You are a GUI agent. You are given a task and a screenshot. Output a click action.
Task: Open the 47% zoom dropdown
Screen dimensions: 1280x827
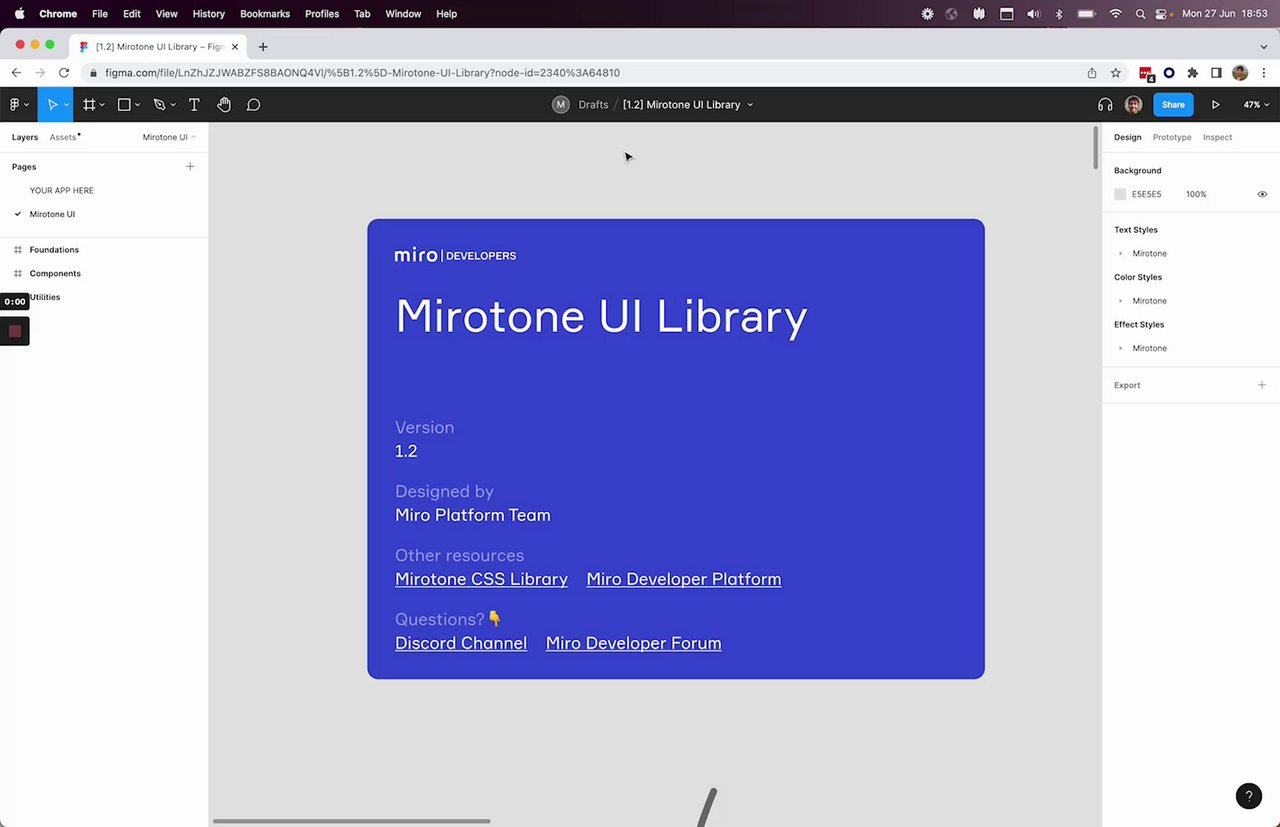(1256, 104)
